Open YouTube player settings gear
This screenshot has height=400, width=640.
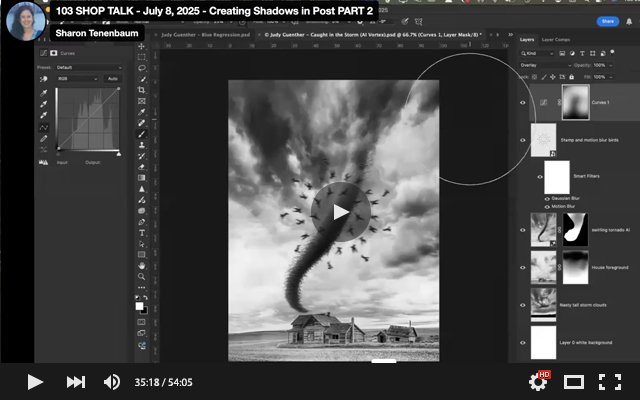[537, 382]
